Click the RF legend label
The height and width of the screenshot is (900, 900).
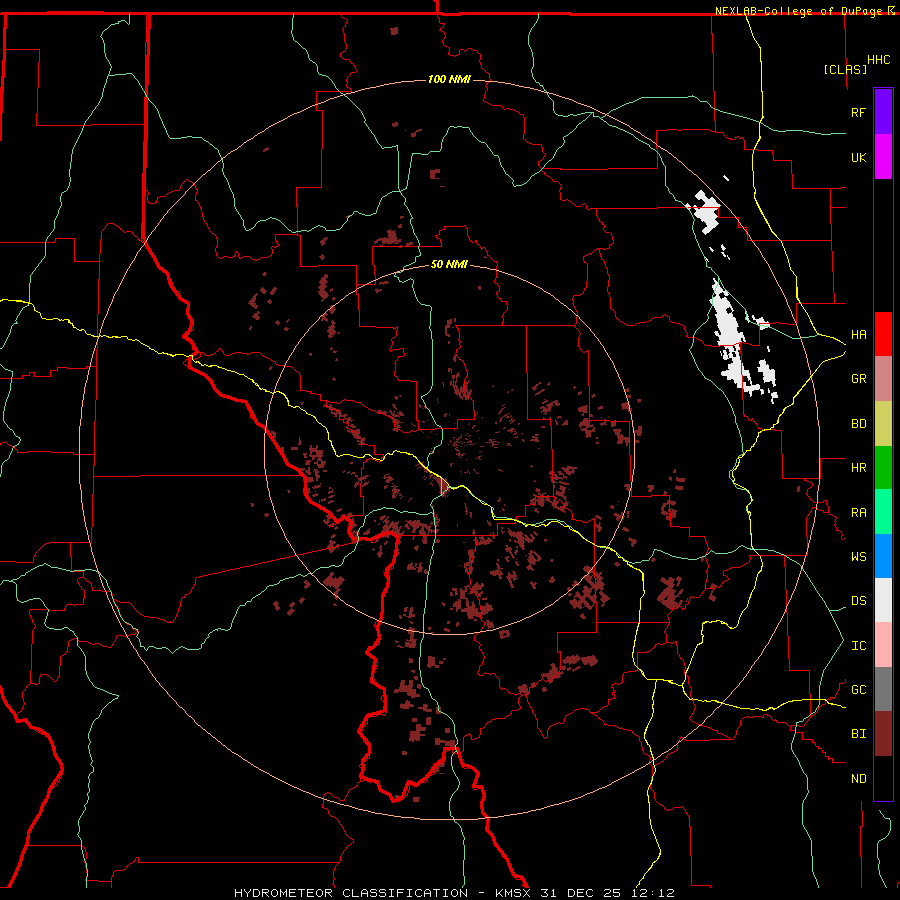coord(859,112)
